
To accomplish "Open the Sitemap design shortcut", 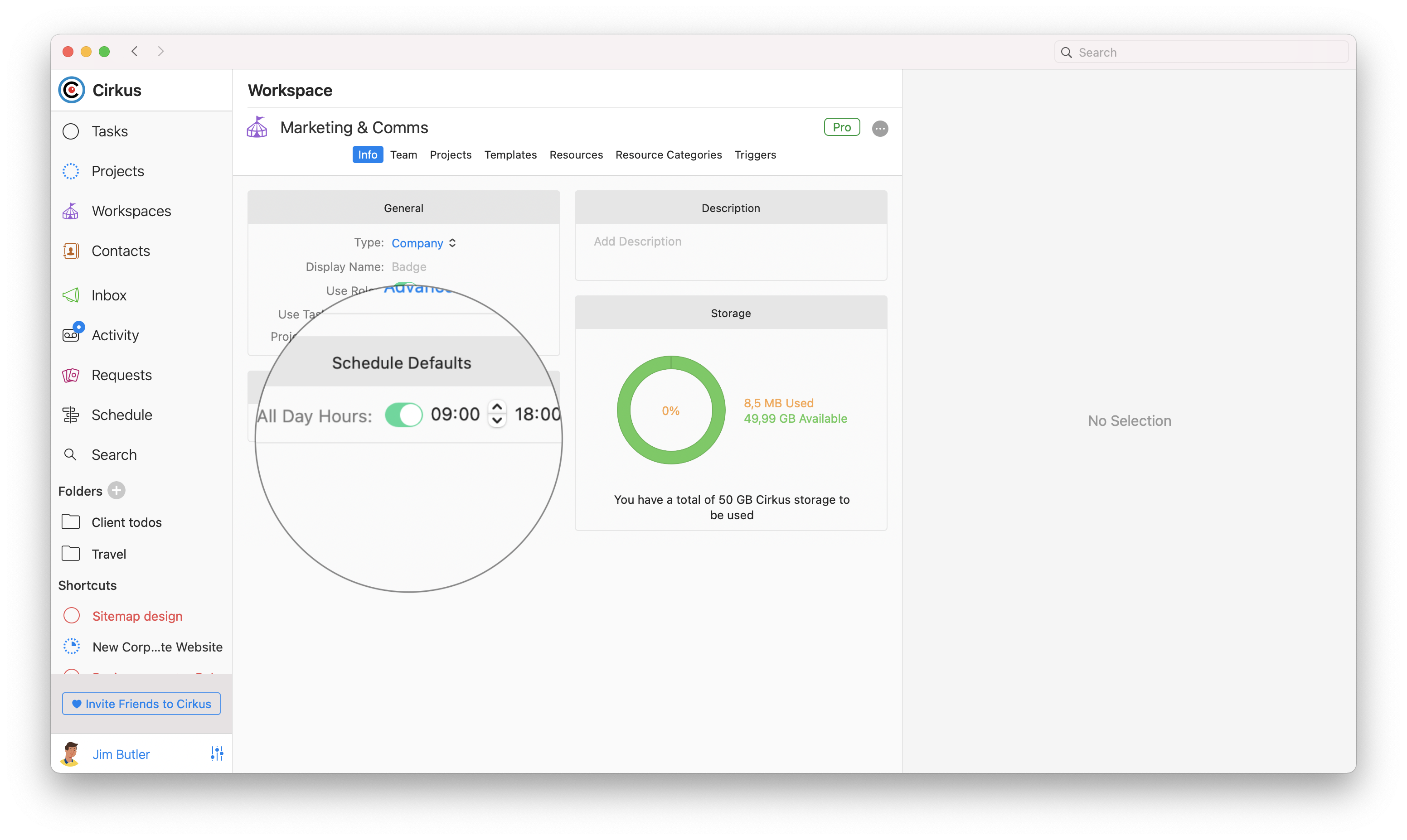I will click(x=138, y=616).
